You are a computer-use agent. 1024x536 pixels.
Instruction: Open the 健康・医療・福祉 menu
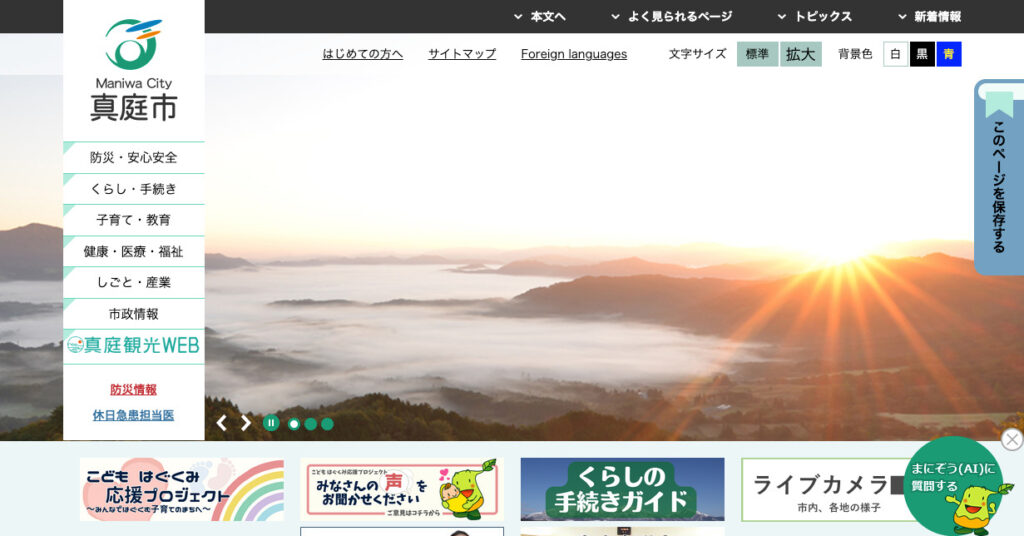(134, 251)
